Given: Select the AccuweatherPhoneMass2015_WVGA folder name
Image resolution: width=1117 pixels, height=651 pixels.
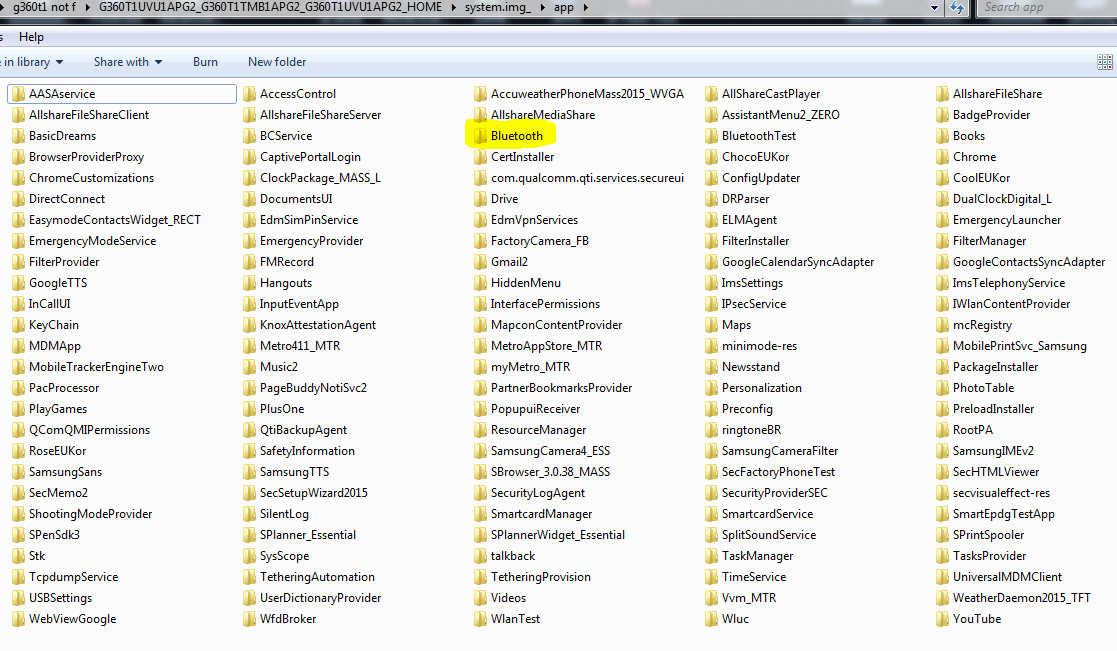Looking at the screenshot, I should (587, 94).
